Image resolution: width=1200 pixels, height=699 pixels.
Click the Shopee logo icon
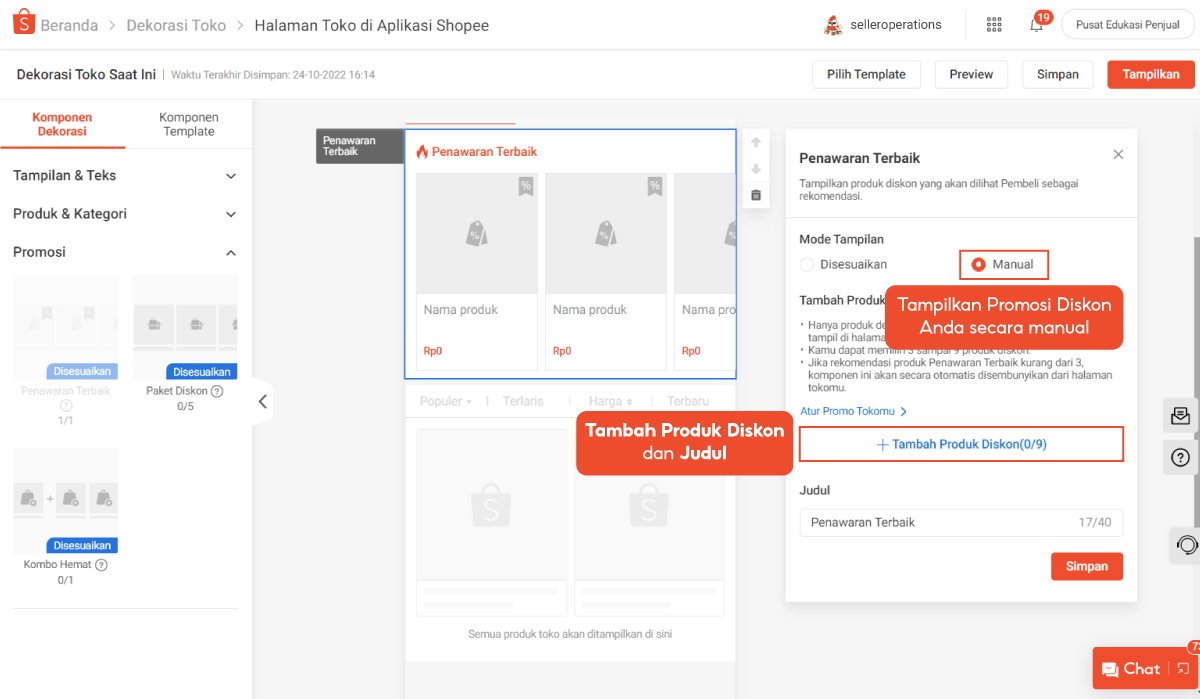coord(24,24)
